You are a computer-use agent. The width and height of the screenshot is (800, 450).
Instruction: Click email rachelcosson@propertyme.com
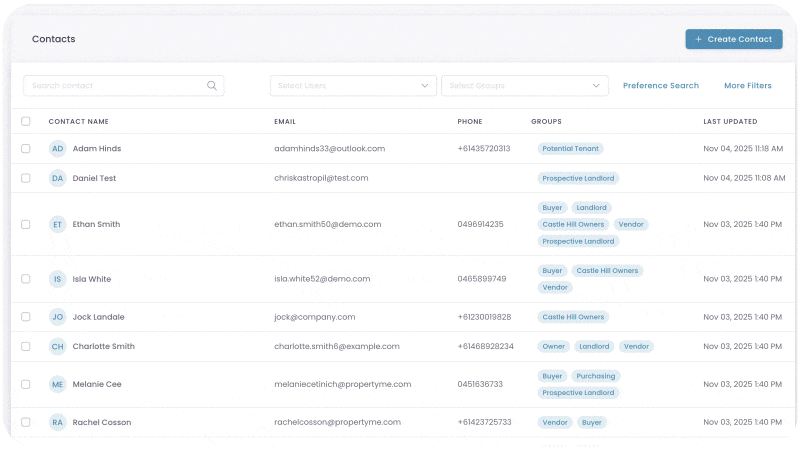pyautogui.click(x=337, y=422)
